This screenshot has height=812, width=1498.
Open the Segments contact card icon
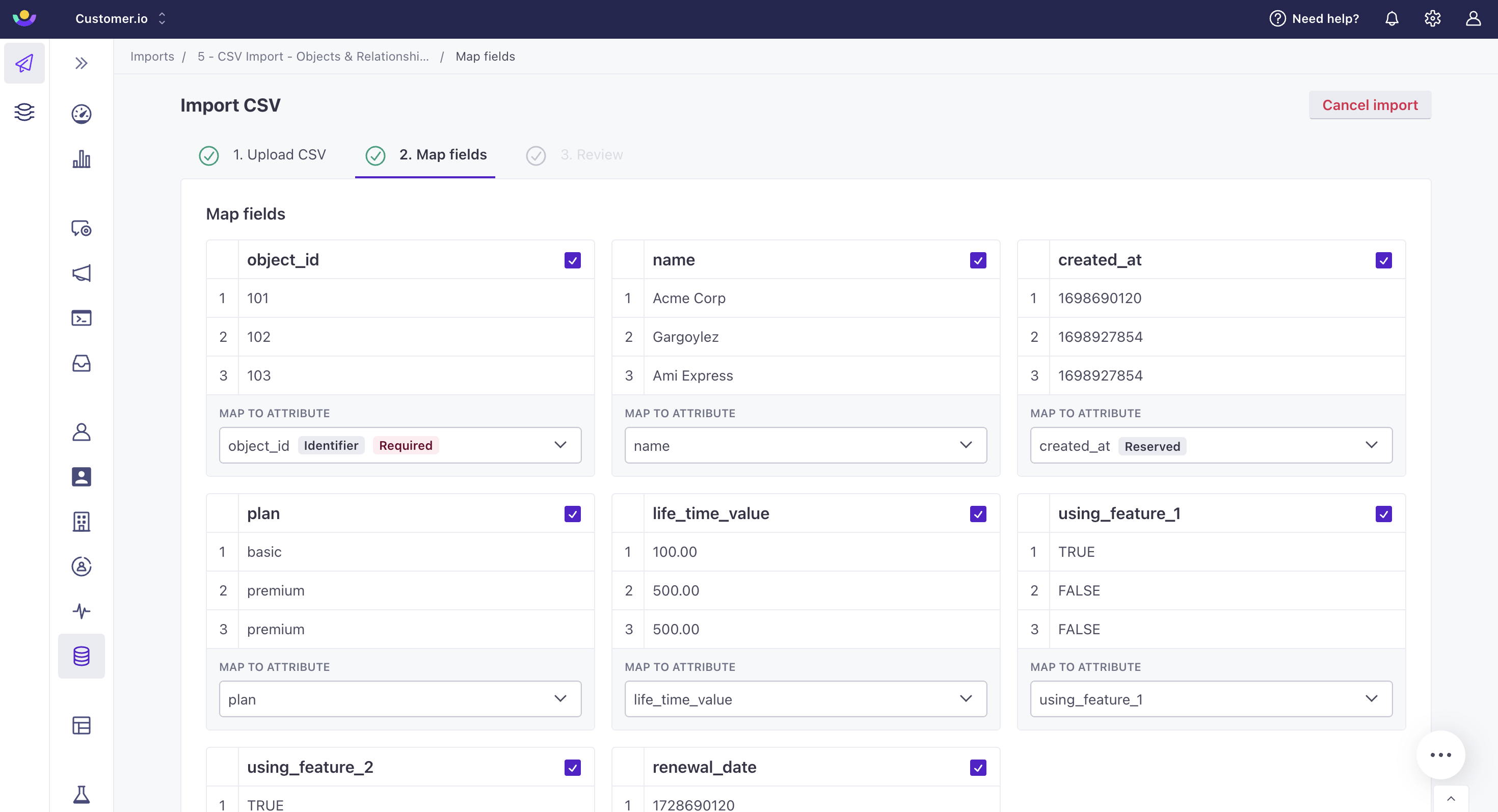(82, 477)
